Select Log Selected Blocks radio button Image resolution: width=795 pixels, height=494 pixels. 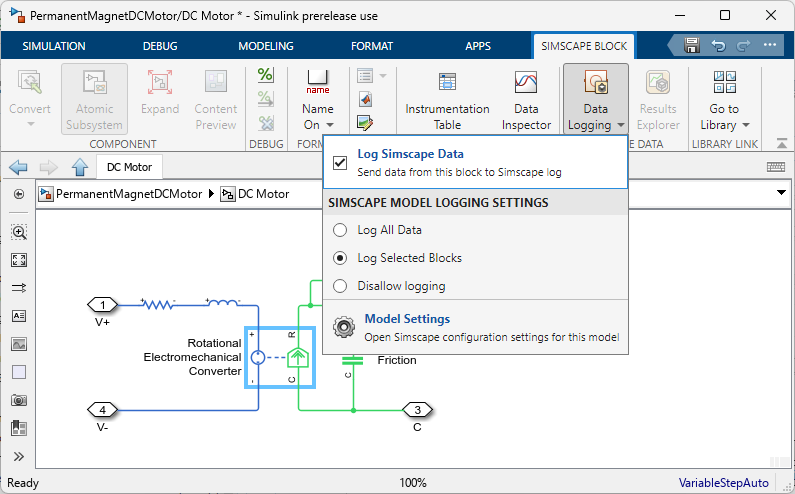pos(340,258)
